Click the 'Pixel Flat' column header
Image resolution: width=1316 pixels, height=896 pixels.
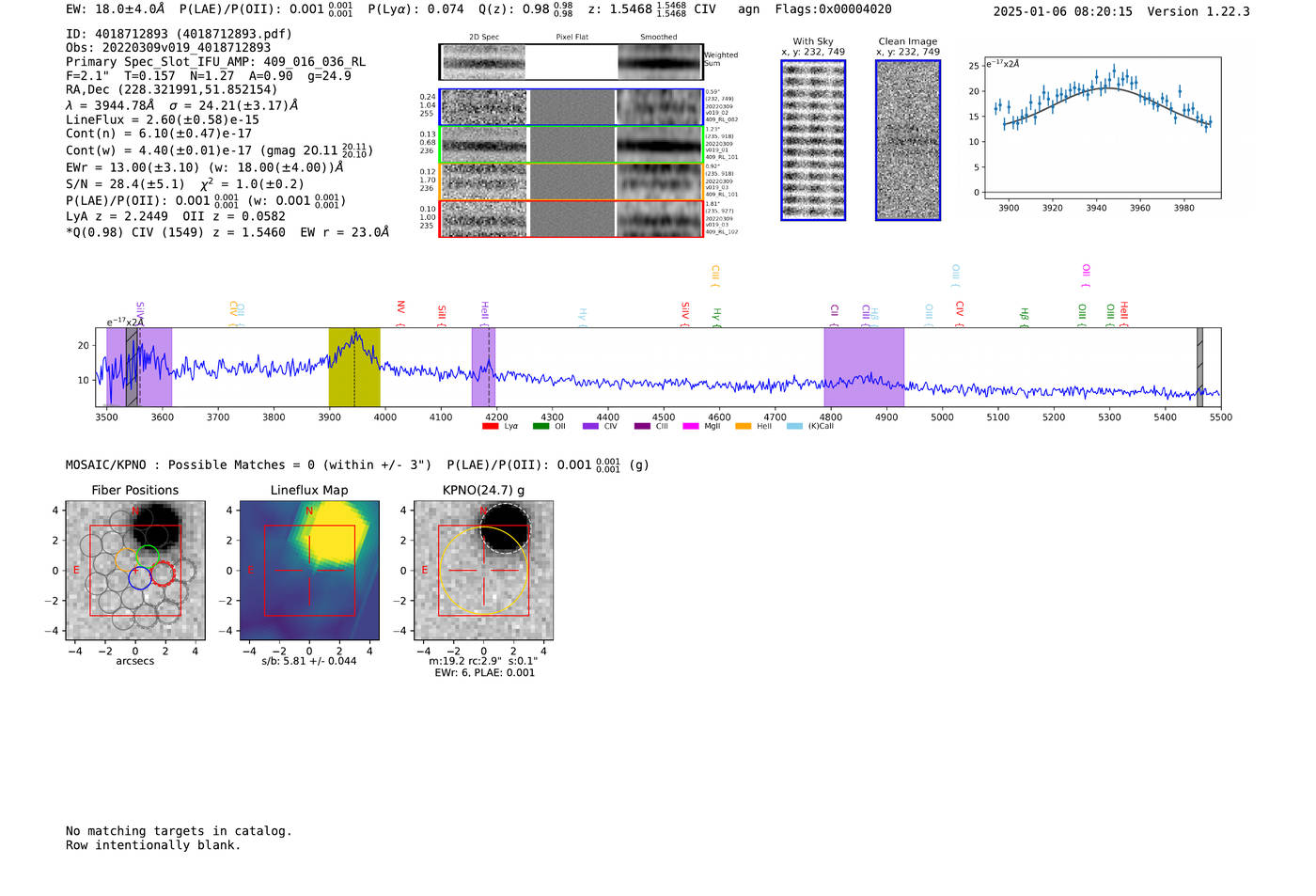[572, 38]
